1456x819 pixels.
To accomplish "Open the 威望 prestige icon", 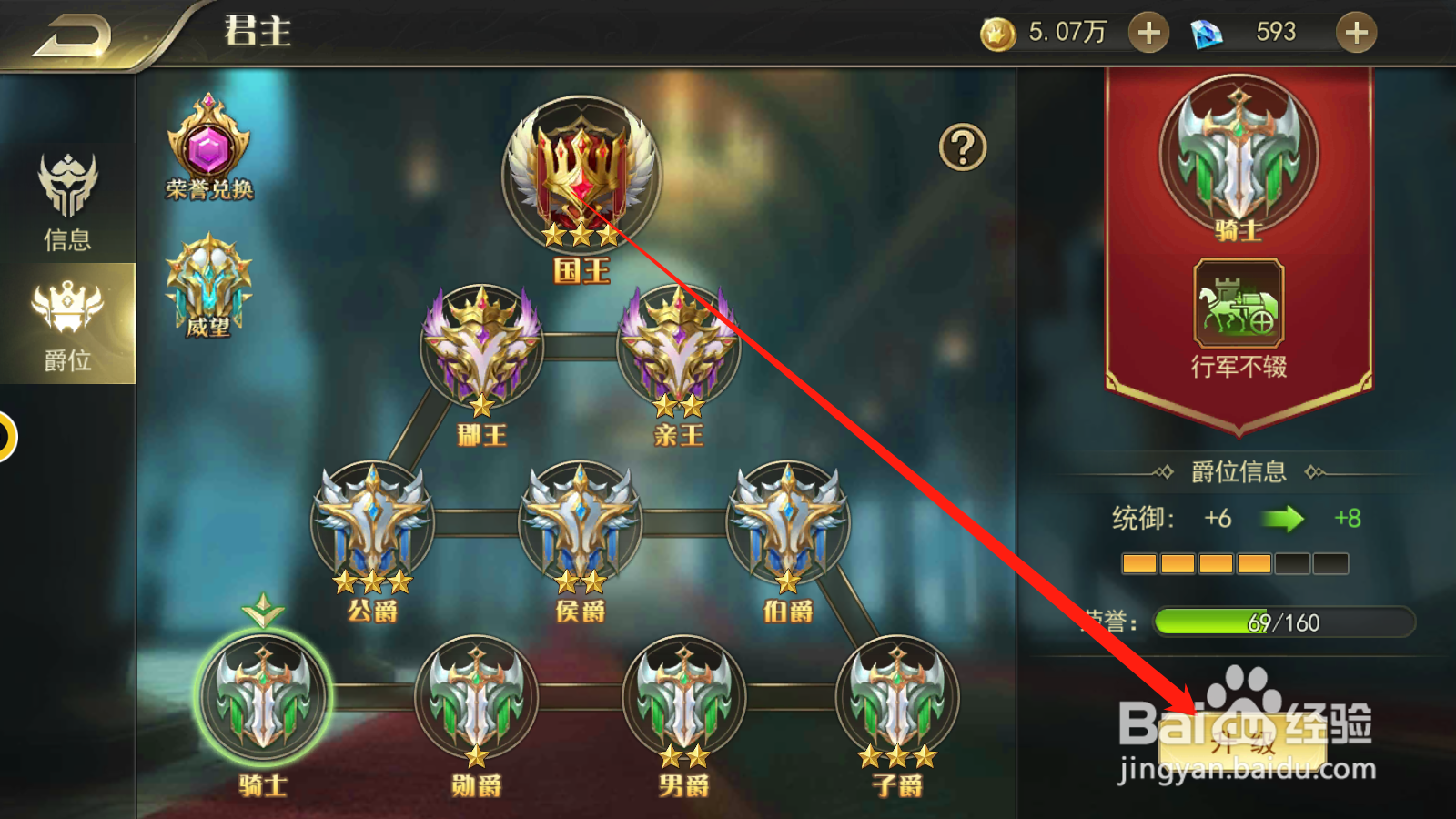I will tap(208, 285).
